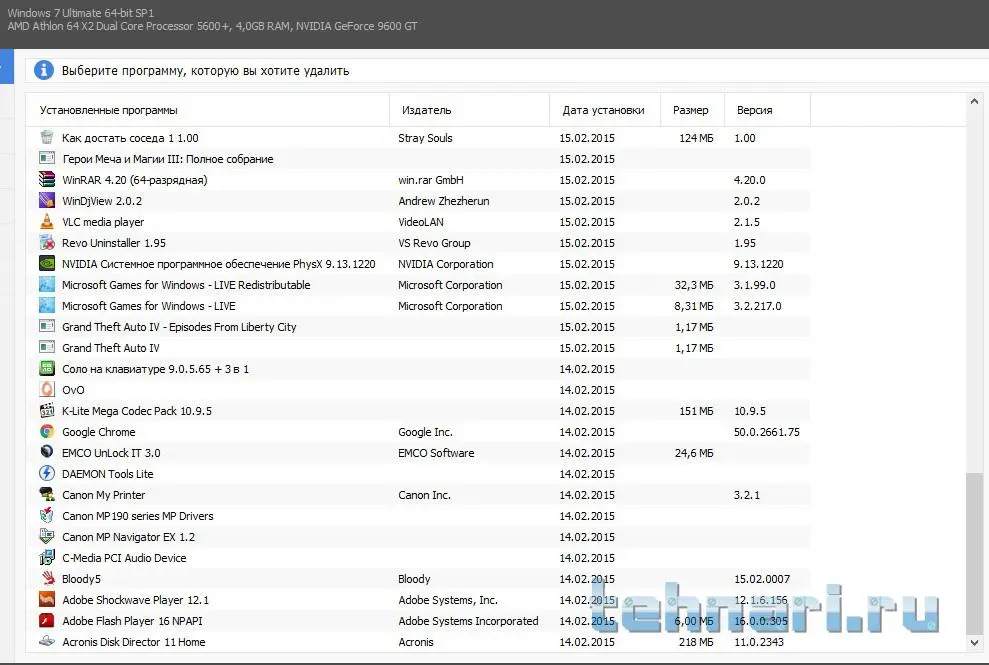This screenshot has height=665, width=989.
Task: Click publisher Google Inc.
Action: [425, 432]
